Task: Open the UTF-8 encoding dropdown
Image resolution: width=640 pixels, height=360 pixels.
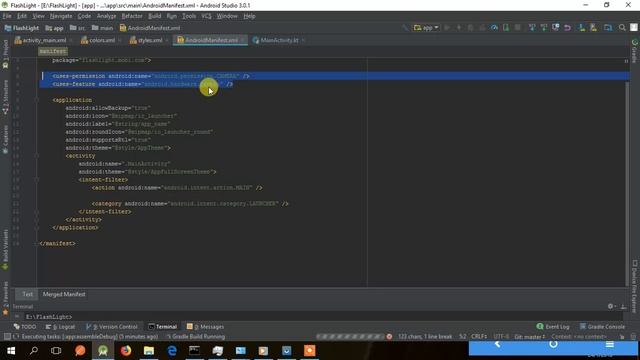Action: coord(501,337)
